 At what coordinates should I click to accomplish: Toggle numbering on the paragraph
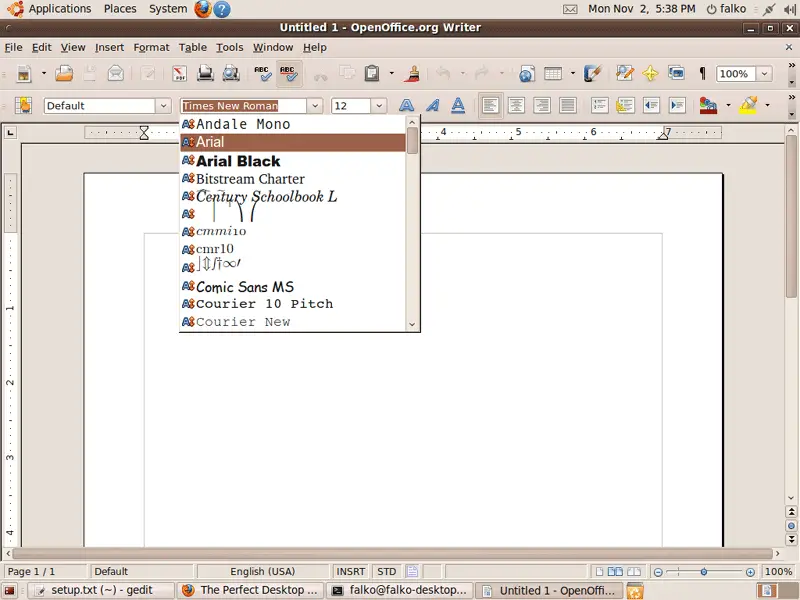pyautogui.click(x=599, y=106)
